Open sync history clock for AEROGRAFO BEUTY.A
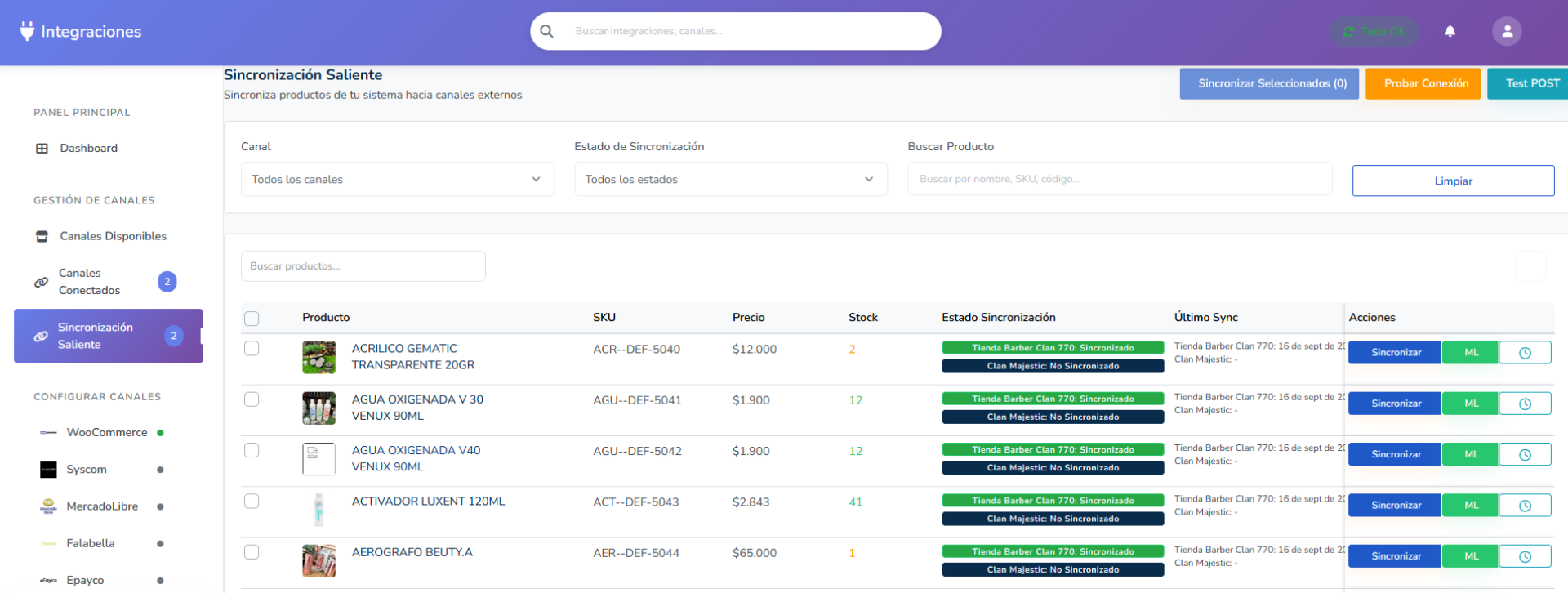 pyautogui.click(x=1525, y=556)
